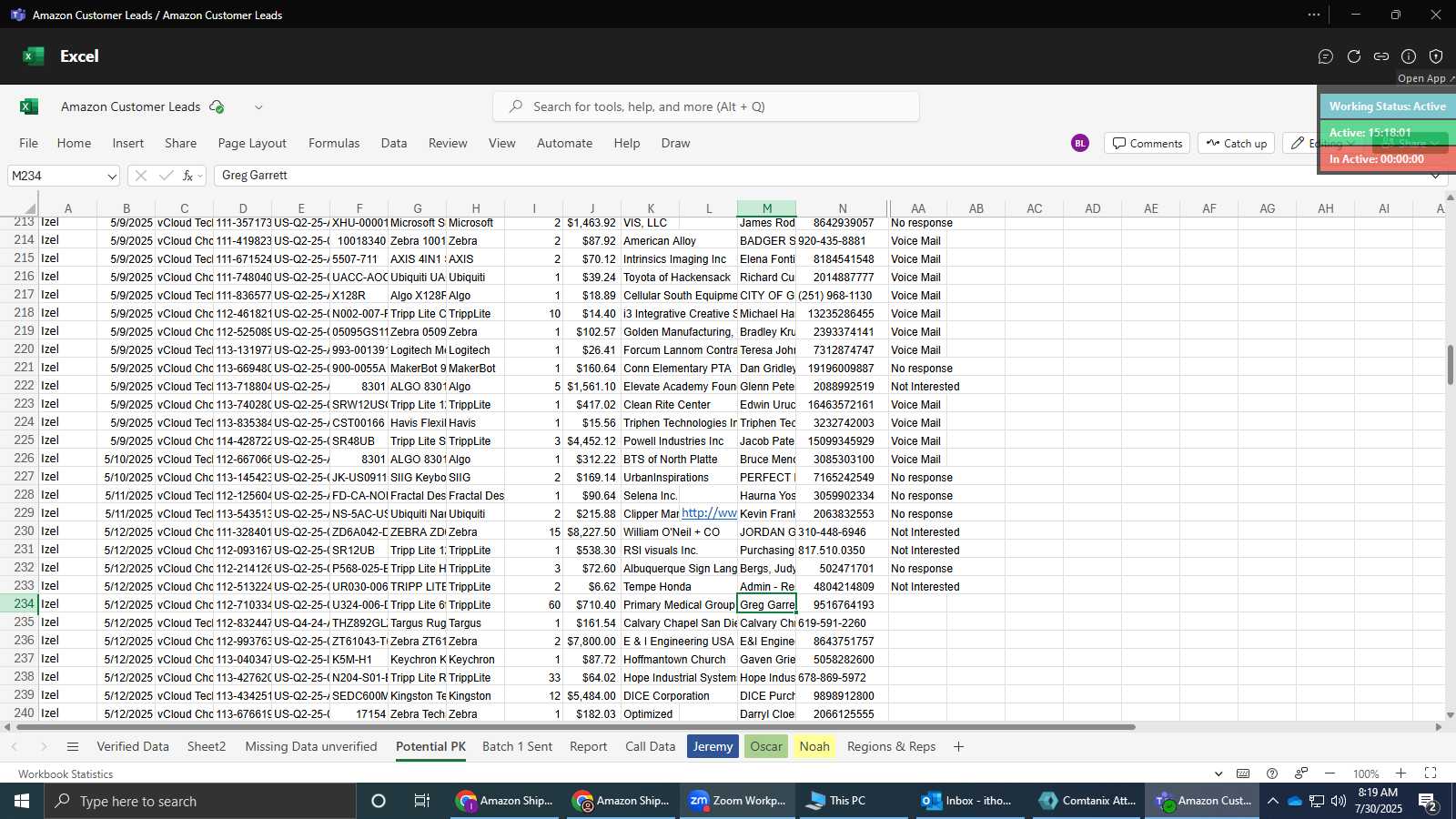Select column M header
The image size is (1456, 819).
(x=767, y=208)
